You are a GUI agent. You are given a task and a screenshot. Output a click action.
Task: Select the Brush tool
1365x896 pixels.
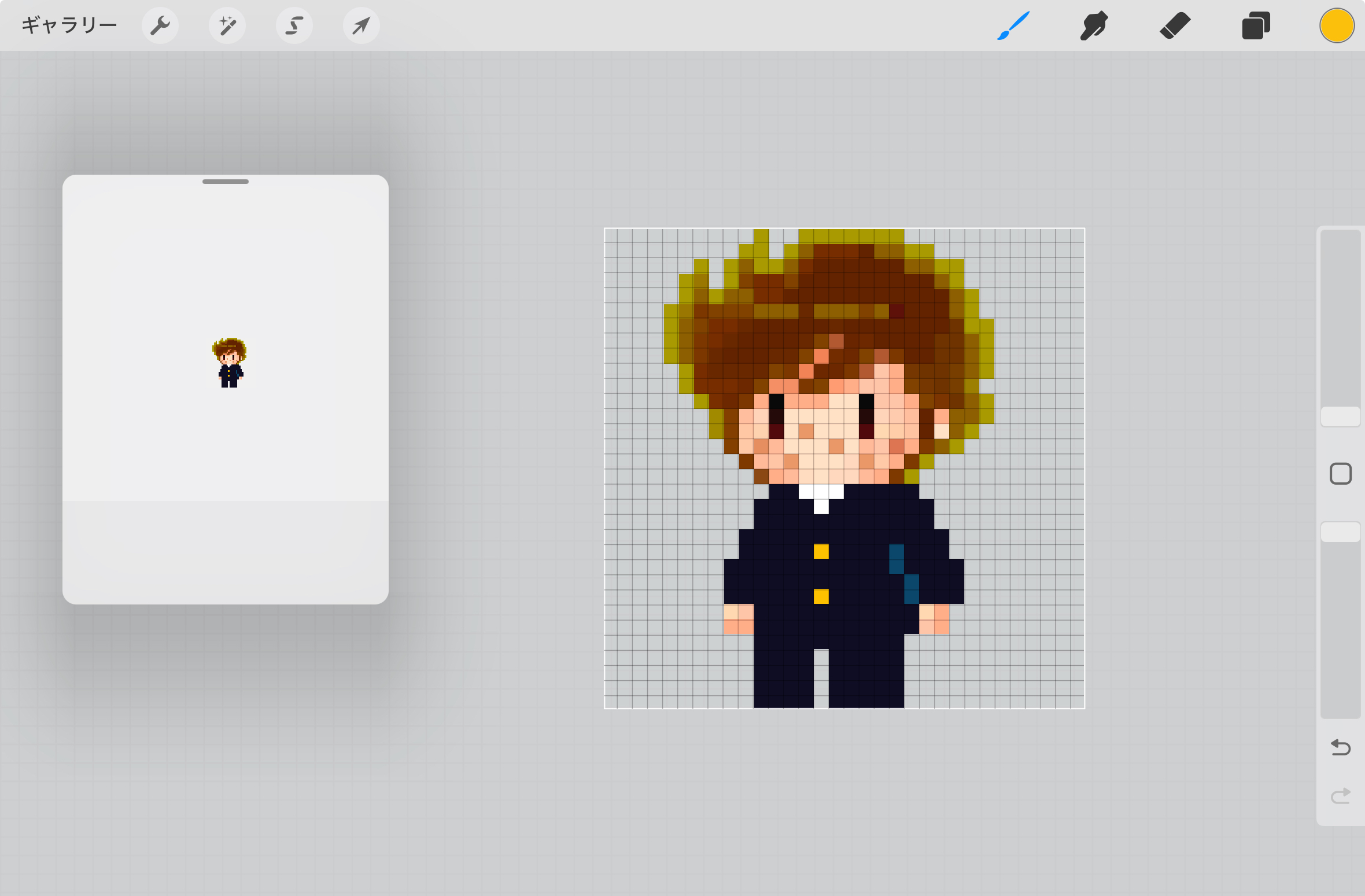1013,25
